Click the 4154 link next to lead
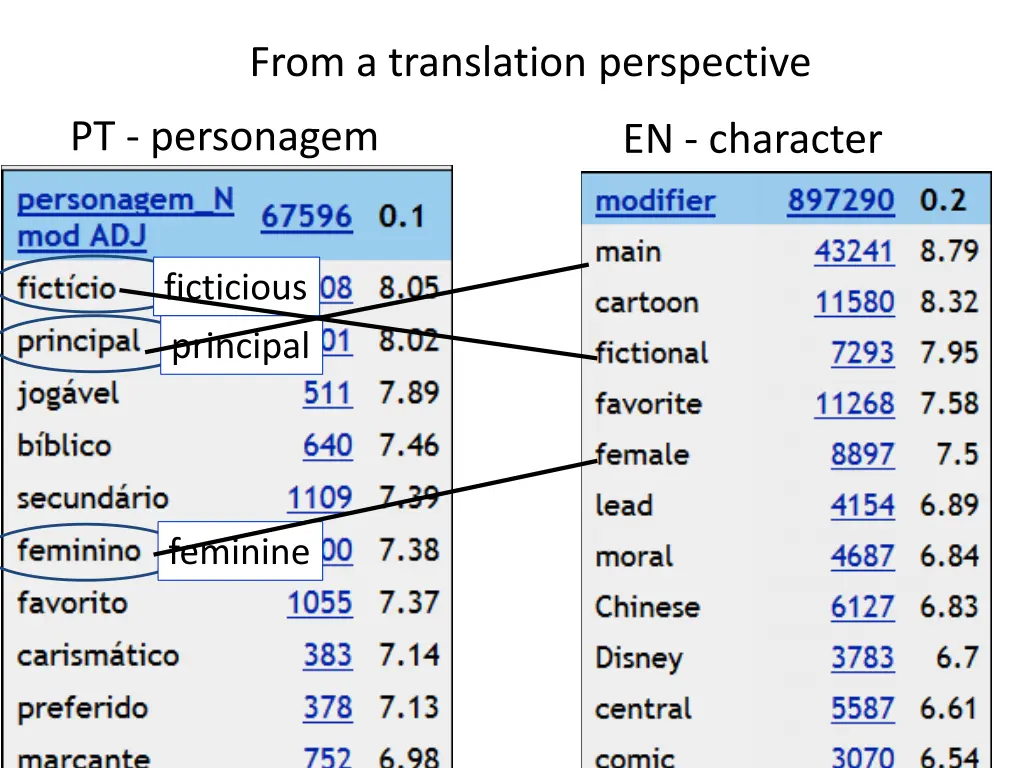Image resolution: width=1024 pixels, height=768 pixels. coord(862,506)
